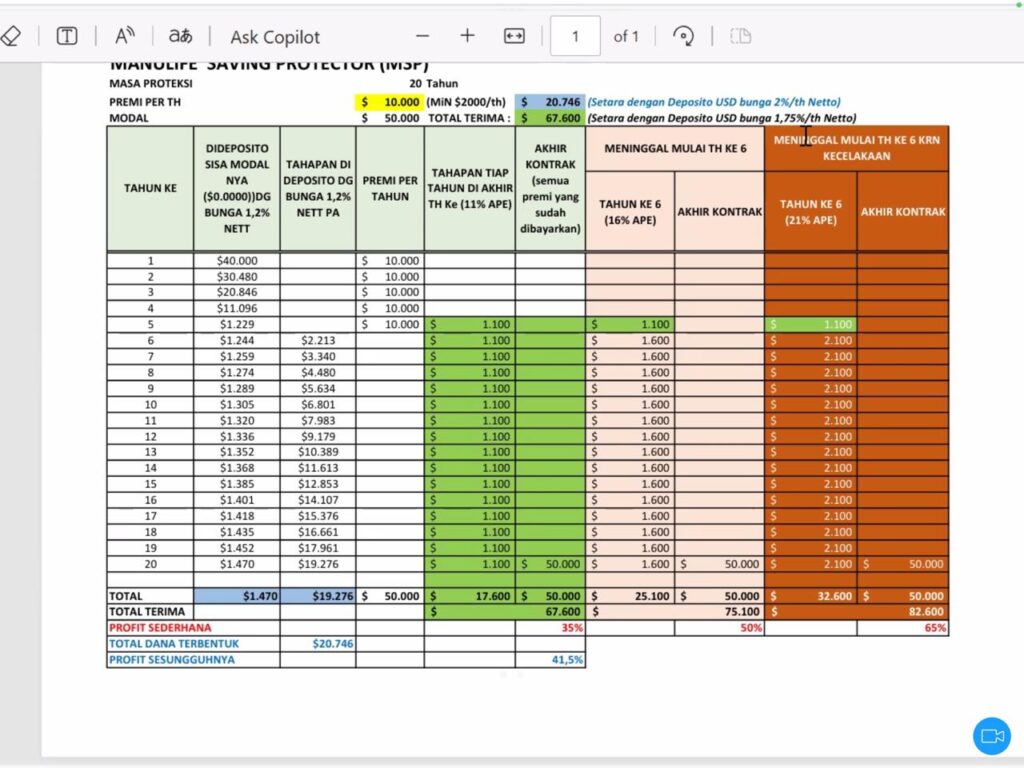The height and width of the screenshot is (768, 1024).
Task: Click the TOTAL row value 25.100
Action: pos(630,596)
